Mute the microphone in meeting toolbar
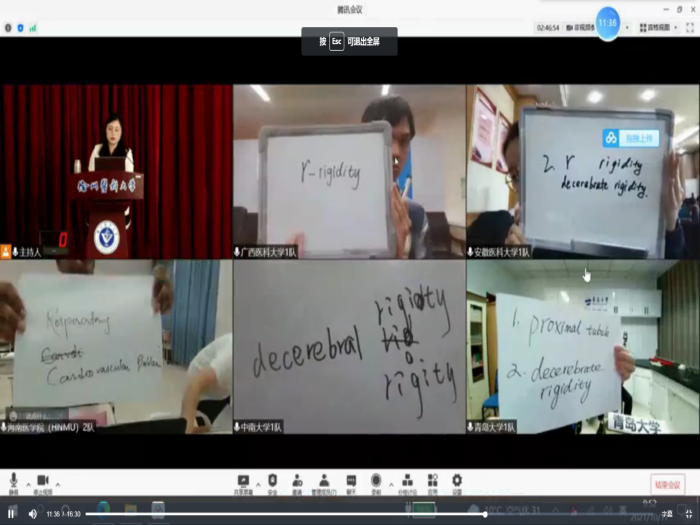Screen dimensions: 700x525 (14, 481)
